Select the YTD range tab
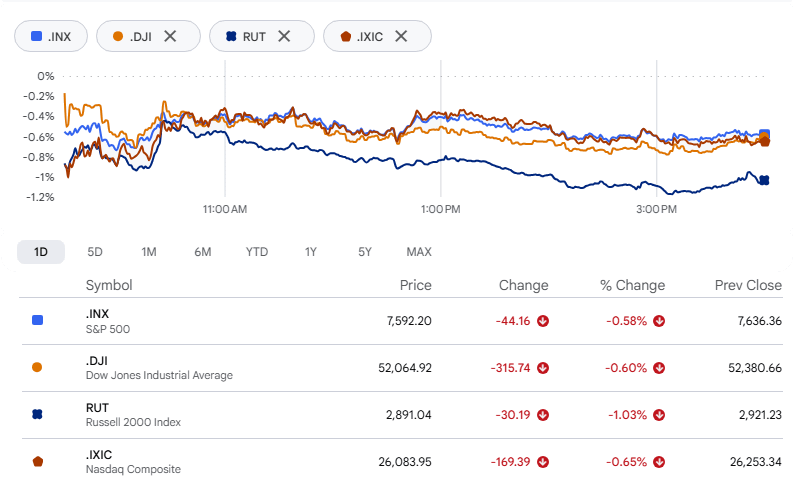The image size is (797, 490). click(257, 252)
